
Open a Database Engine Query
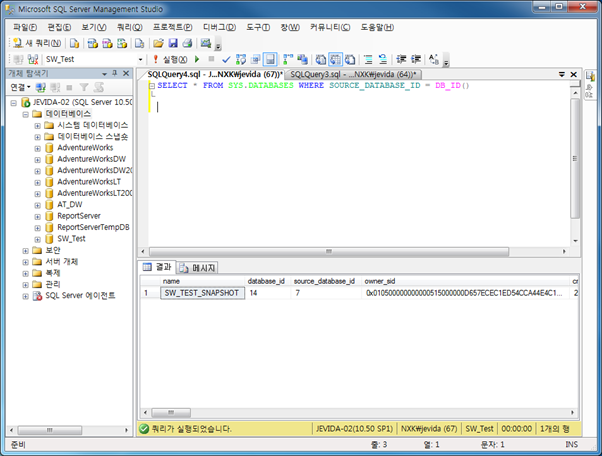pos(74,43)
